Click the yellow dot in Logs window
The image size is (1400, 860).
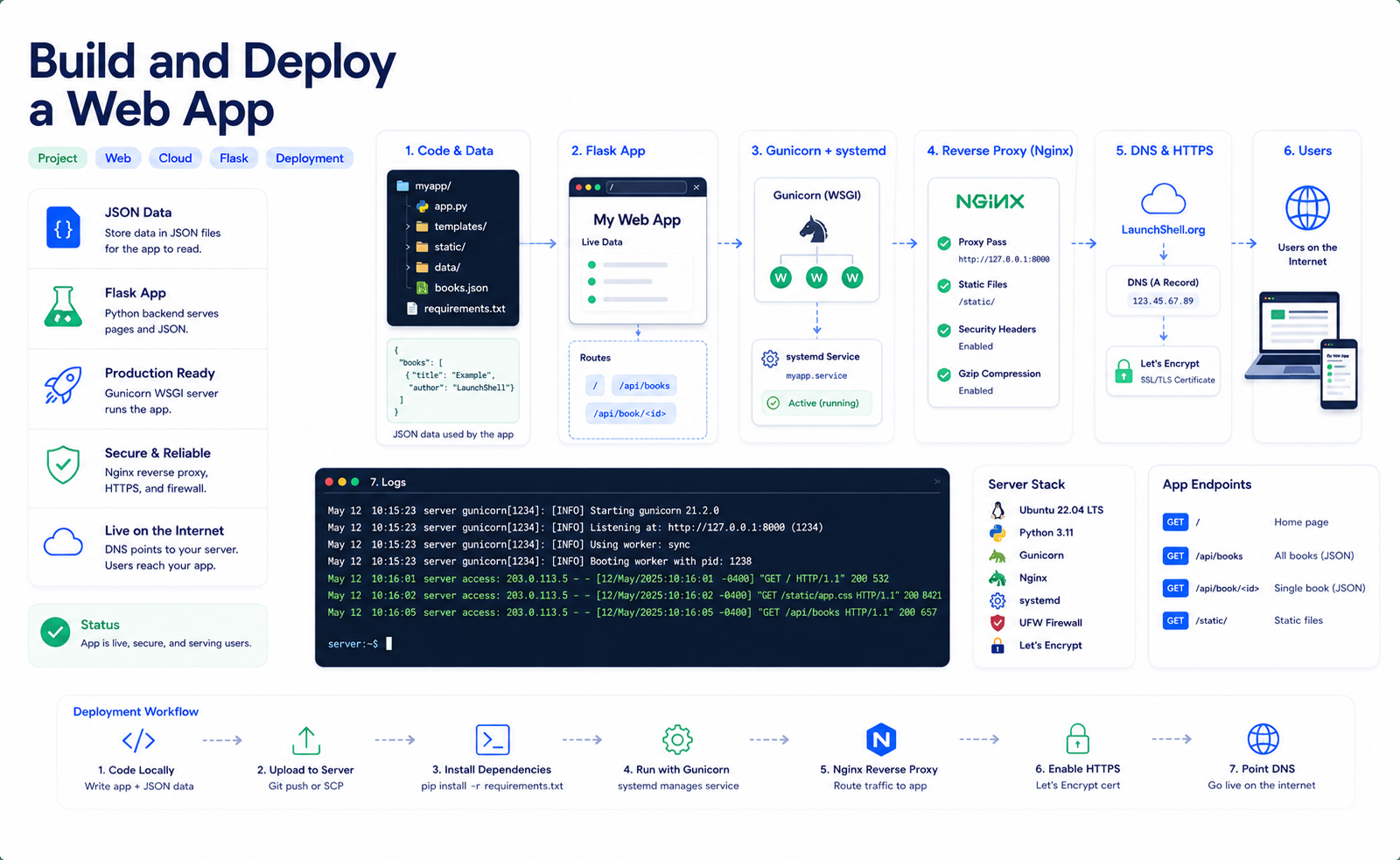coord(342,482)
